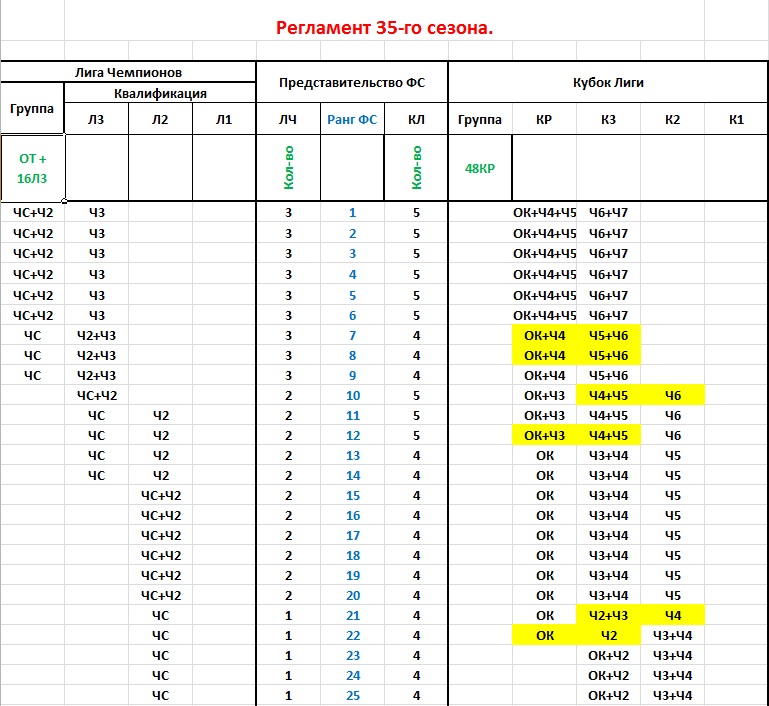769x706 pixels.
Task: Select the 'Л1' column header cell
Action: (x=224, y=120)
